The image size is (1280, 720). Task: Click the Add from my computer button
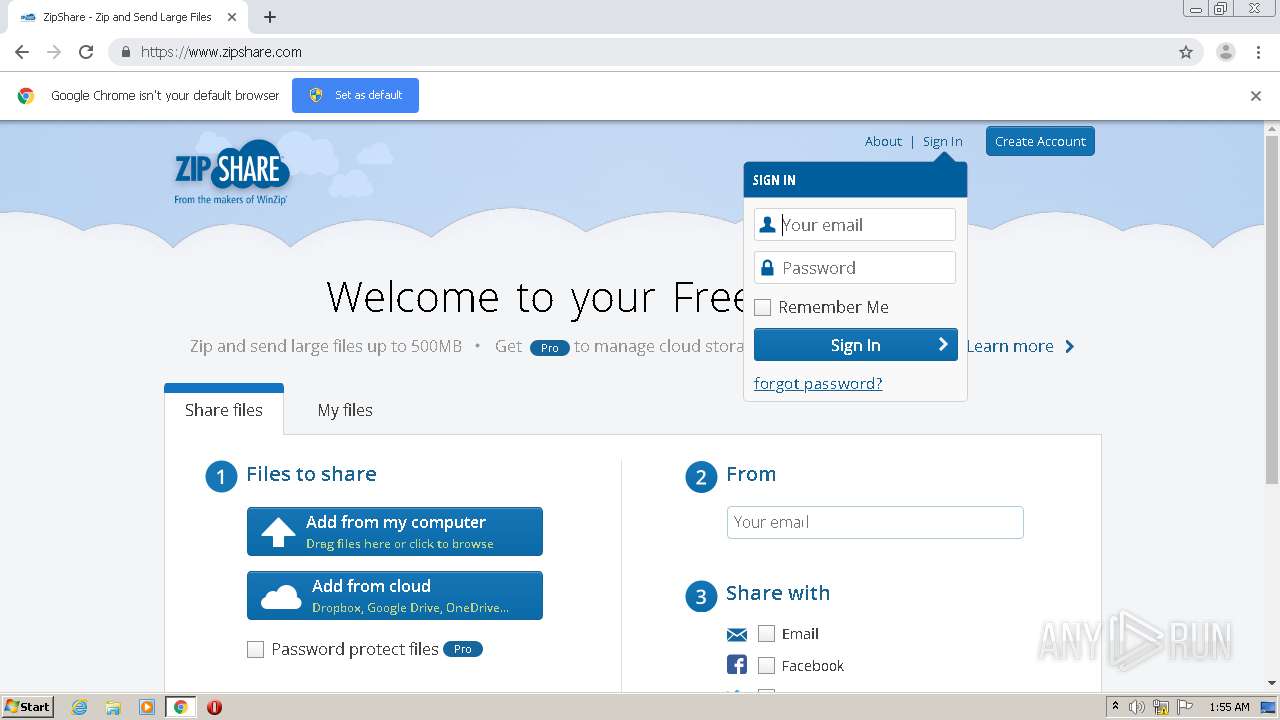point(395,532)
